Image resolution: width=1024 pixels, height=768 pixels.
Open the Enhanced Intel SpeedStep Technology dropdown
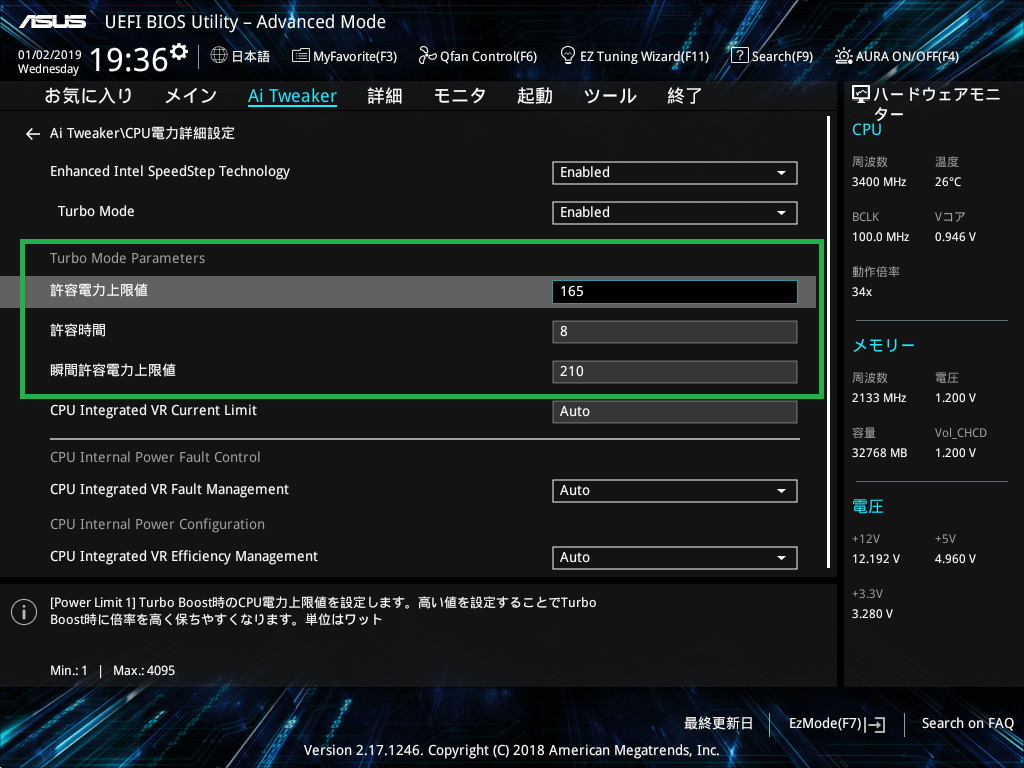675,173
